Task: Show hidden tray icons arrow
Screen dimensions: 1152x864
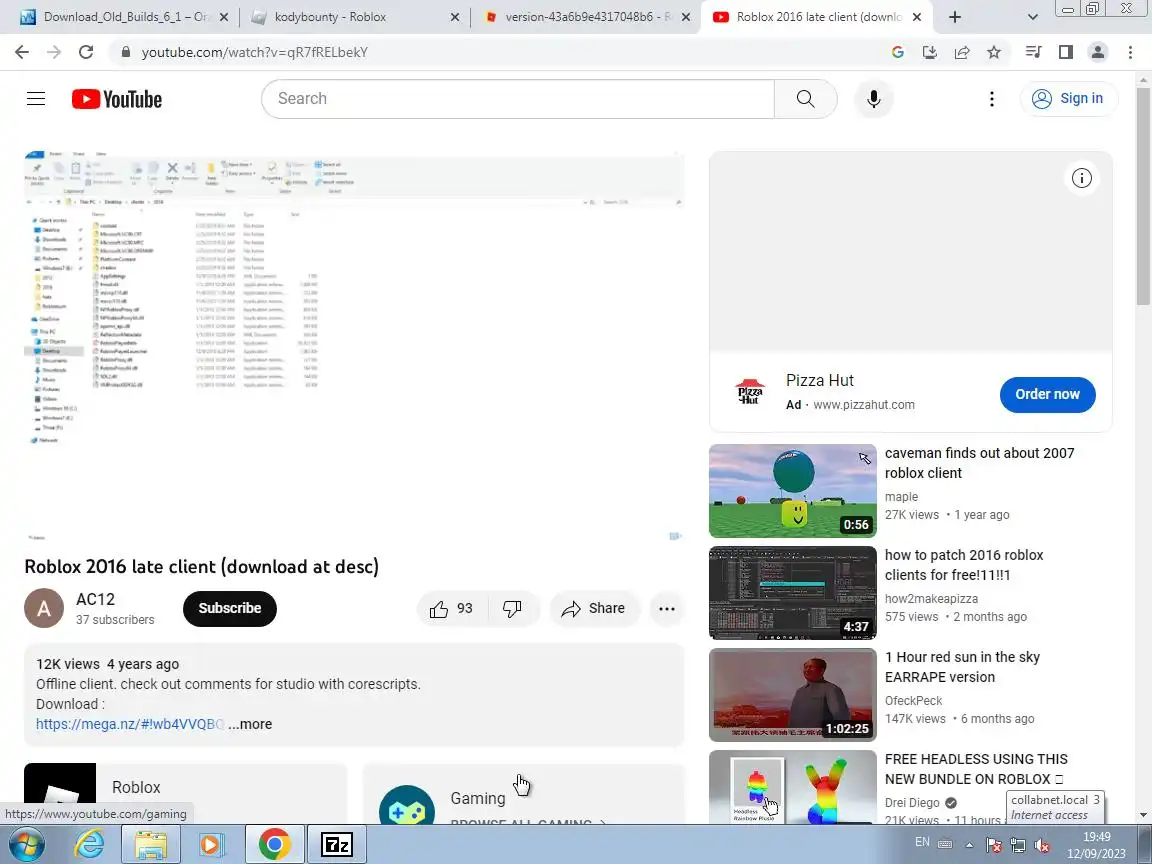Action: coord(969,845)
